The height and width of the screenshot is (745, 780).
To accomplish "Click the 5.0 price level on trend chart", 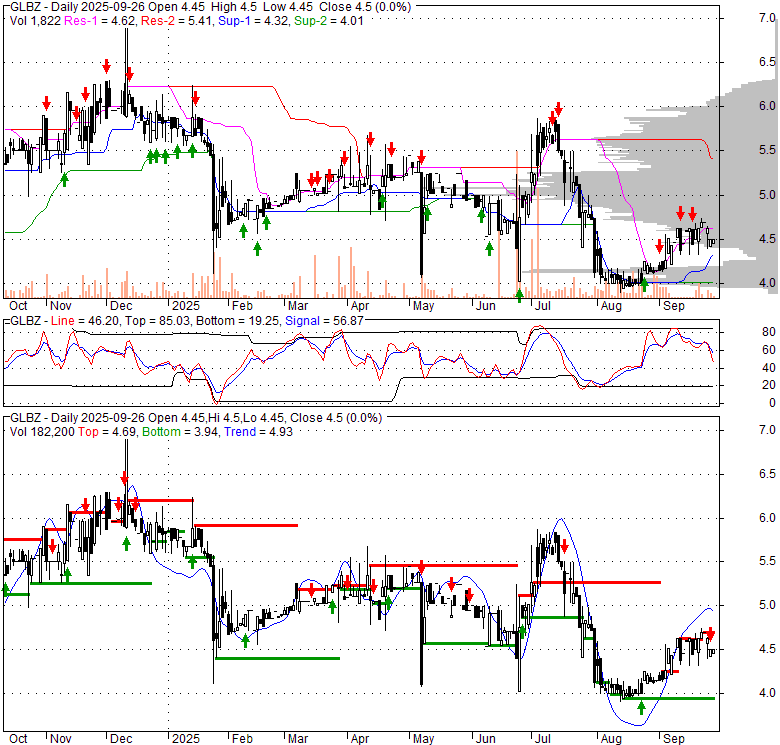I will tap(767, 605).
